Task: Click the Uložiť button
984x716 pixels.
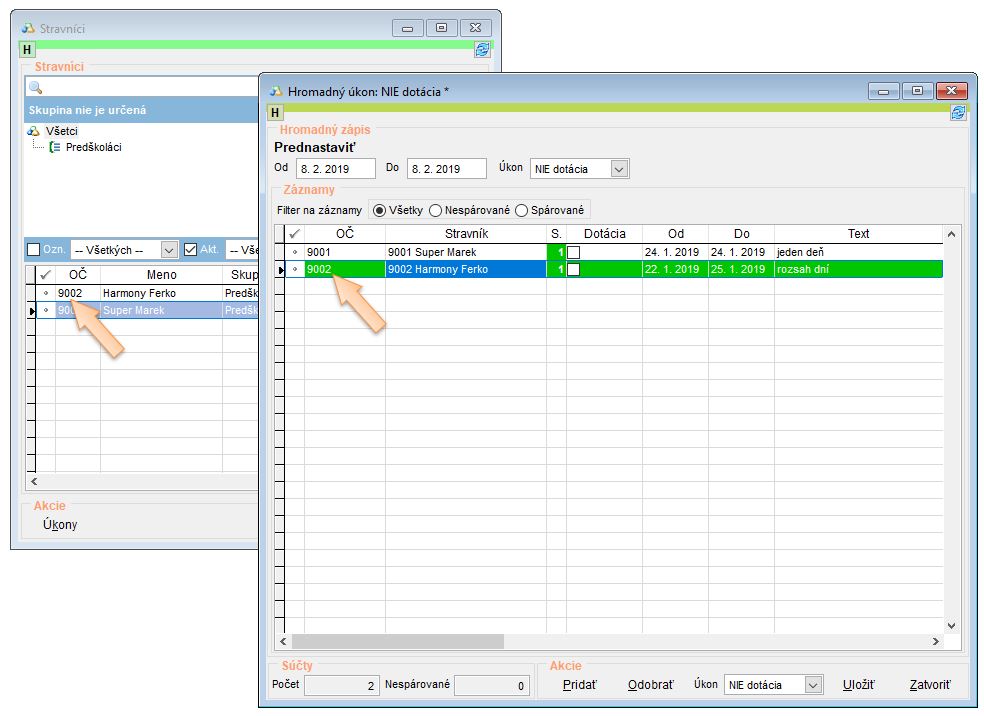Action: pyautogui.click(x=858, y=685)
